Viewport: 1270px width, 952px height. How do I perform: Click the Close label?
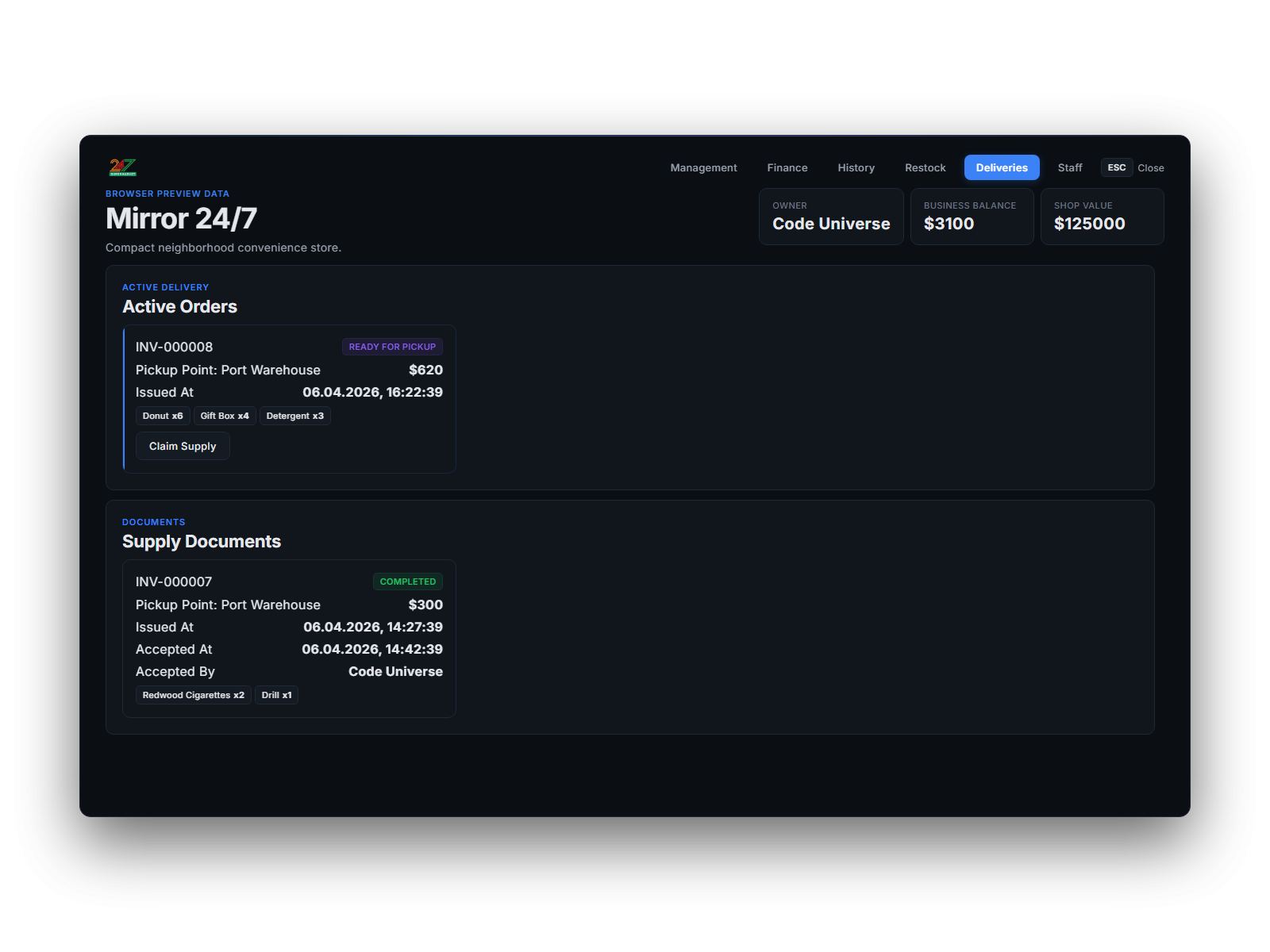(x=1151, y=168)
